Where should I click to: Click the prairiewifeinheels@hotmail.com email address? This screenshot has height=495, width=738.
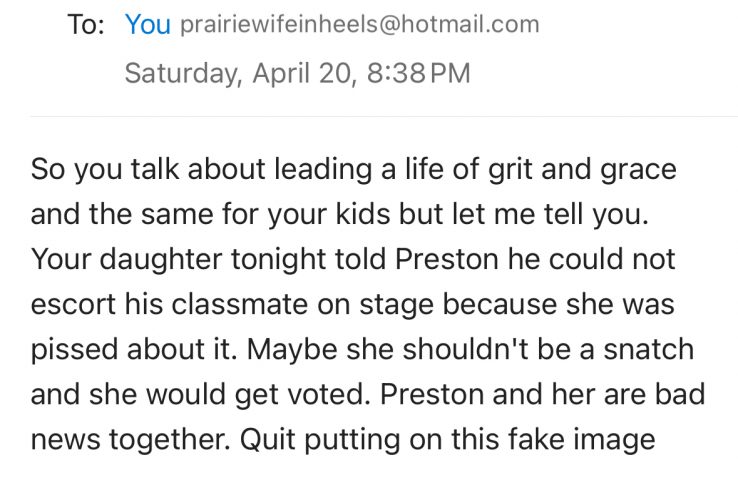[x=358, y=25]
